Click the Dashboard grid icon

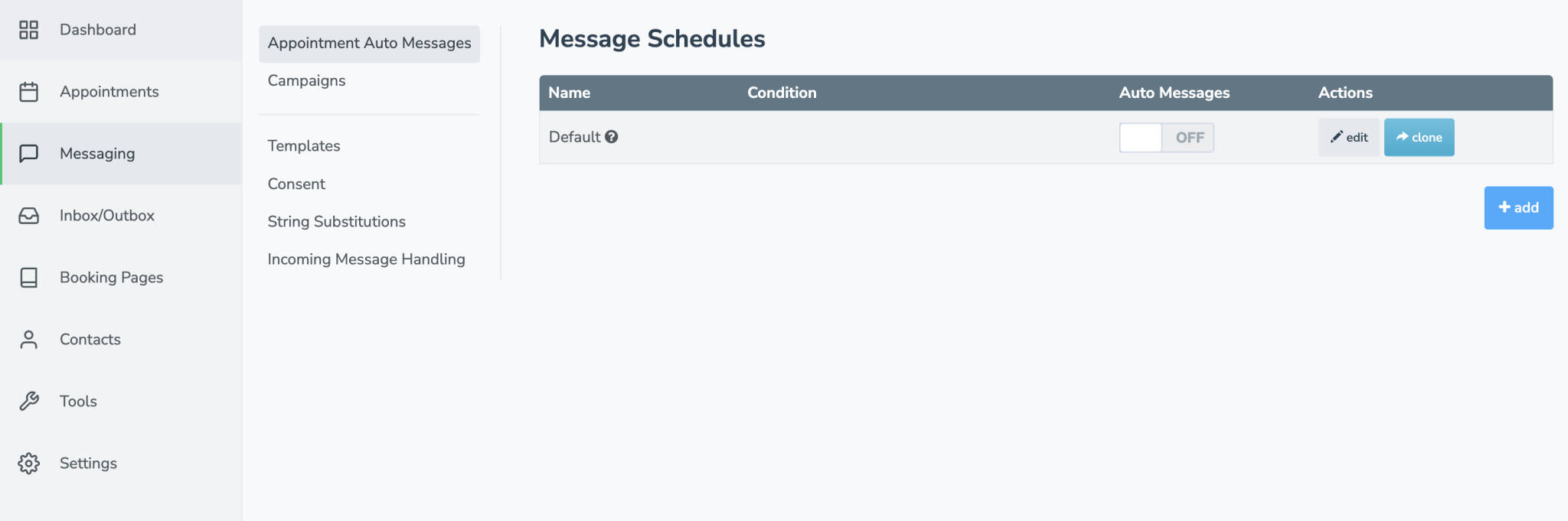tap(28, 30)
